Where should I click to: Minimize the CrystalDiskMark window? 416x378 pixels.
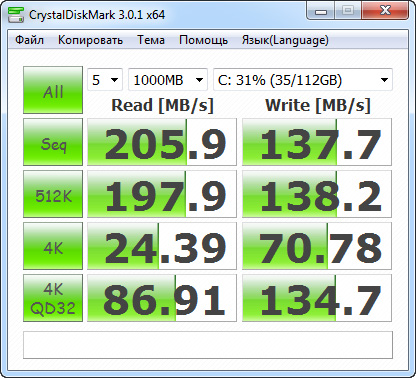pyautogui.click(x=321, y=12)
